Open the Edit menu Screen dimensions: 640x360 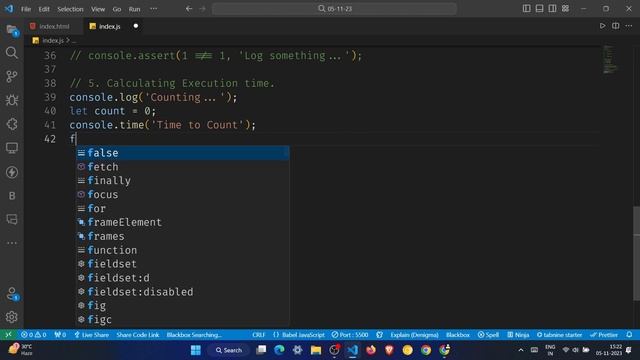click(x=44, y=9)
